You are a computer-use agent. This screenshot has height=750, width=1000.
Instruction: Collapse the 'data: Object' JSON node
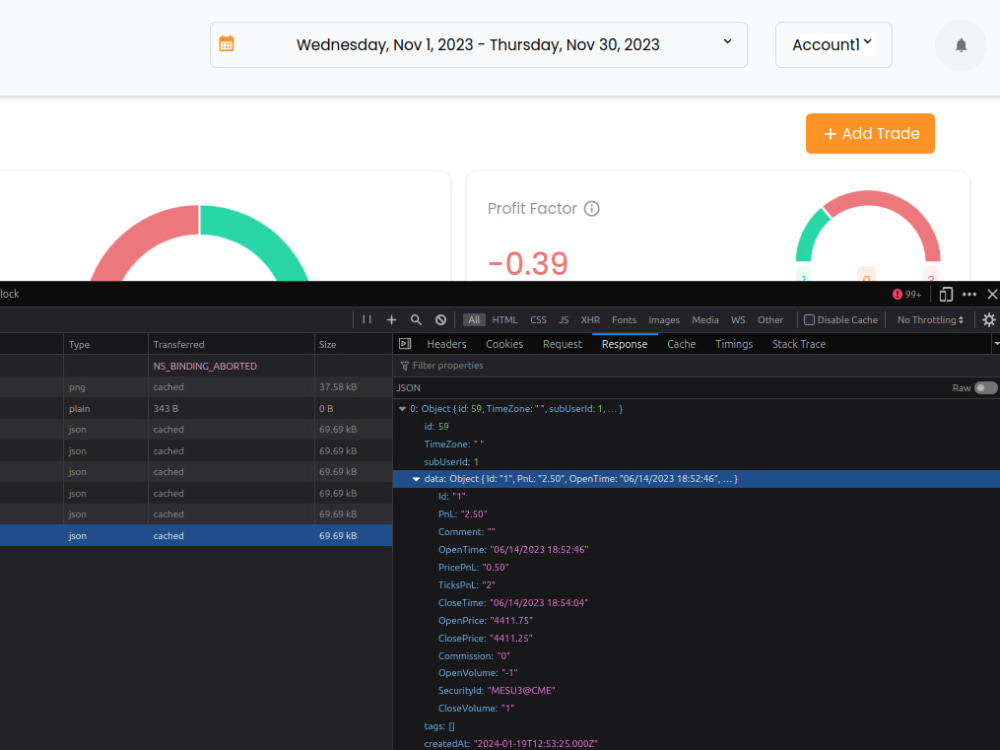416,479
